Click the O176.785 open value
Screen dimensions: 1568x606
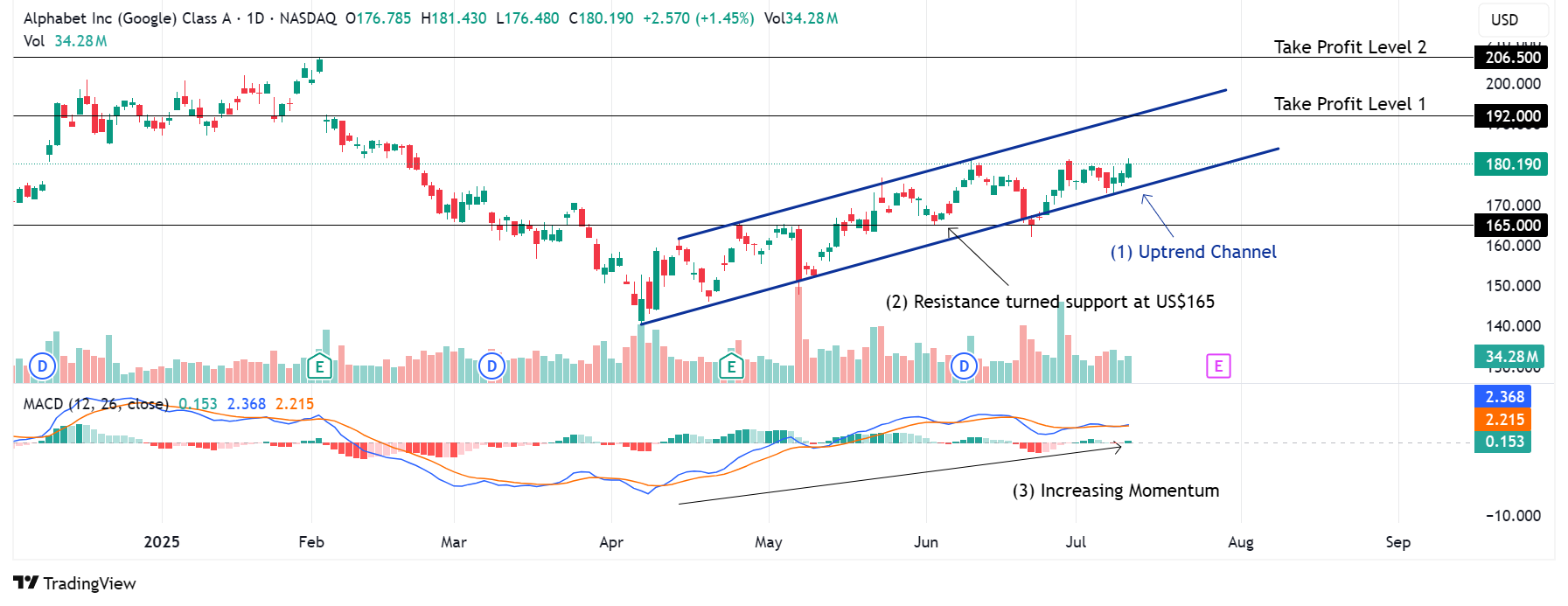click(378, 18)
